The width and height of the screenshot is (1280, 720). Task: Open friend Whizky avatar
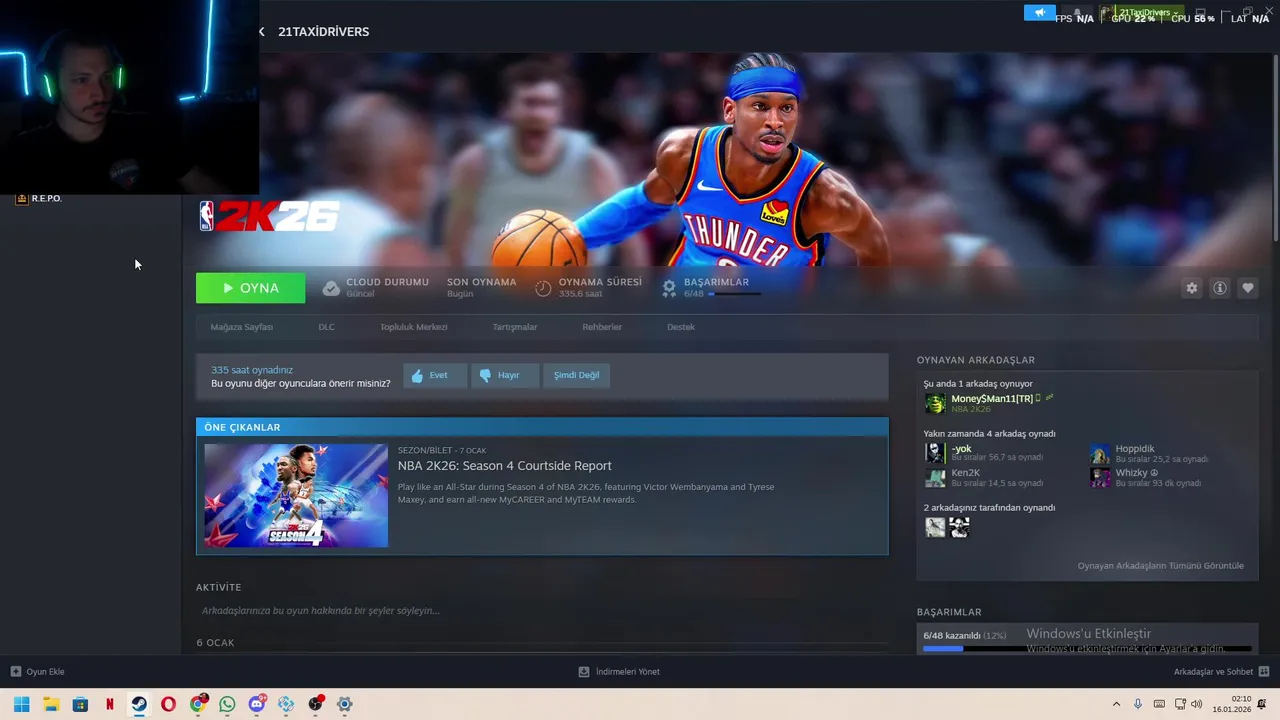pyautogui.click(x=1100, y=477)
